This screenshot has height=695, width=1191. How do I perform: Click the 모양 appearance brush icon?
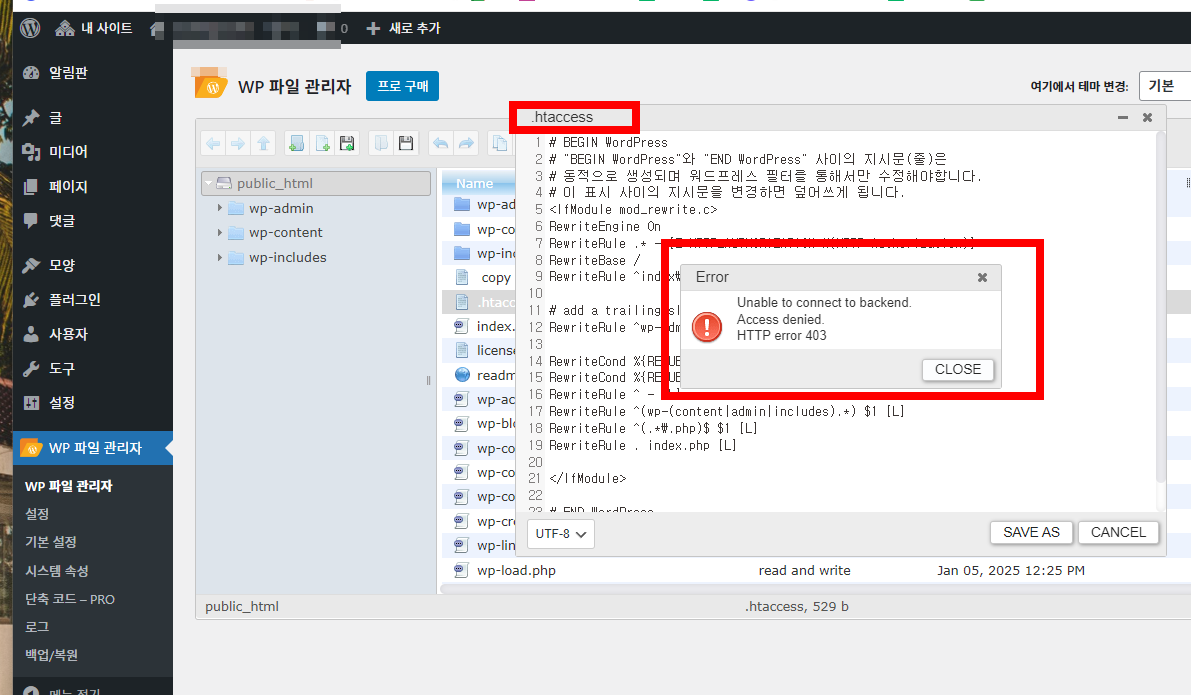(x=31, y=265)
